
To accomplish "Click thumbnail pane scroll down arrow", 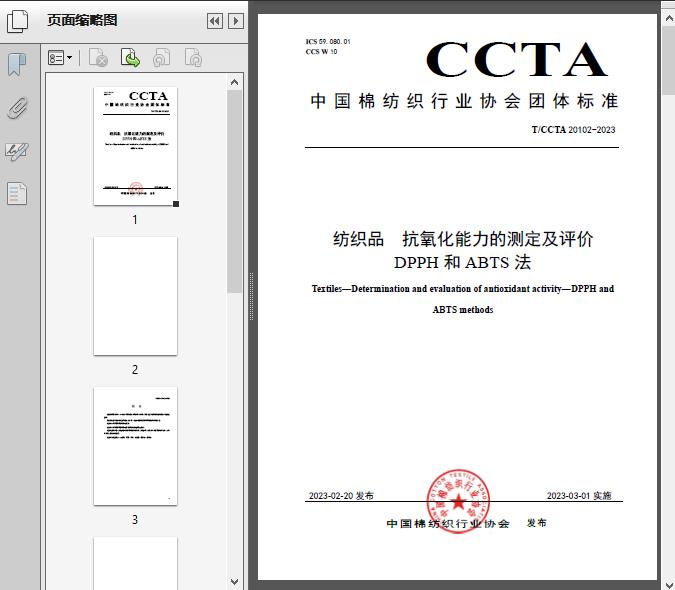I will click(x=235, y=582).
